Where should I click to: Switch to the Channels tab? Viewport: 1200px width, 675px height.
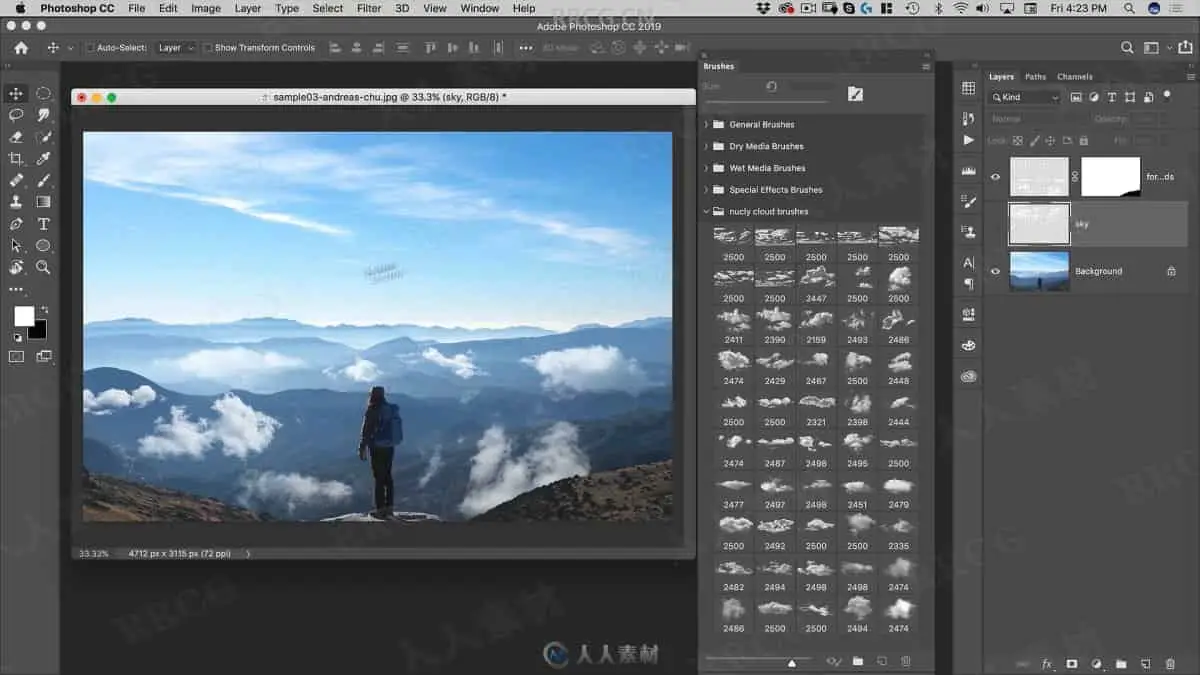[1075, 77]
